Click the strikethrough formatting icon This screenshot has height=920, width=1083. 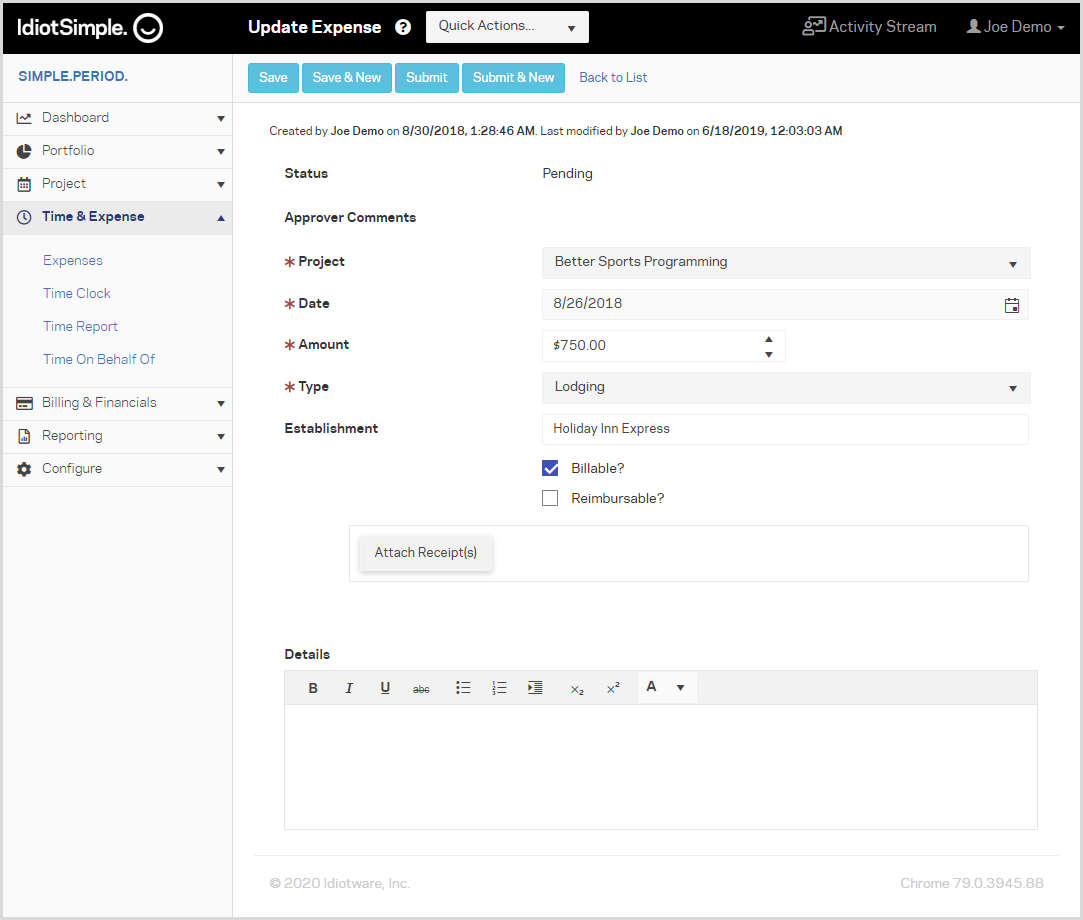[421, 689]
